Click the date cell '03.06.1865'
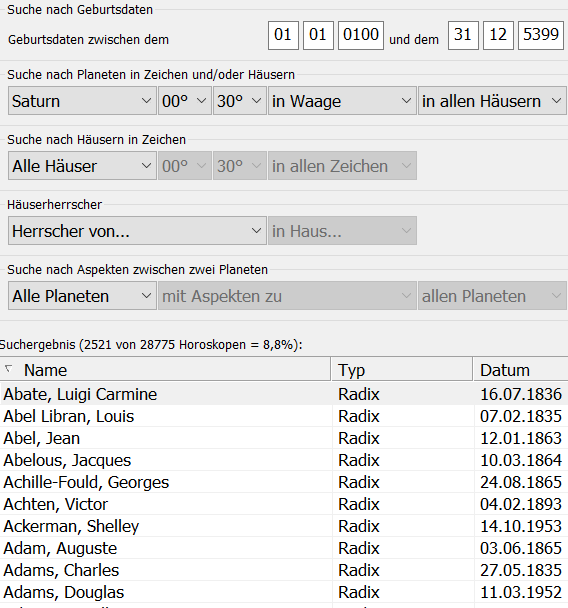Screen dimensions: 568x608 coord(521,549)
